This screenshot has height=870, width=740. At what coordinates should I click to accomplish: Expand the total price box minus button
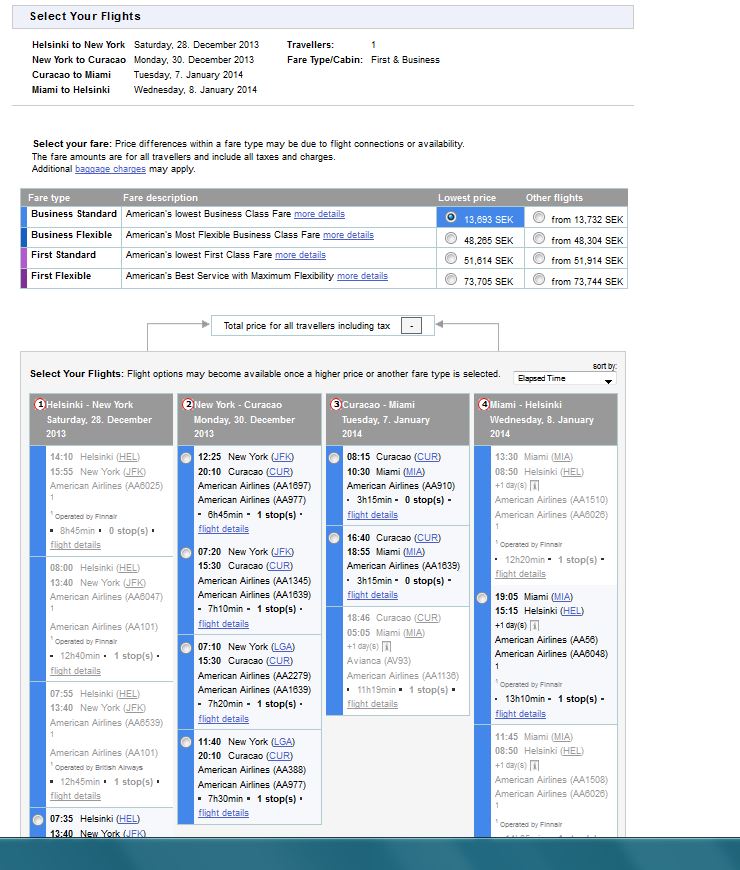click(410, 326)
